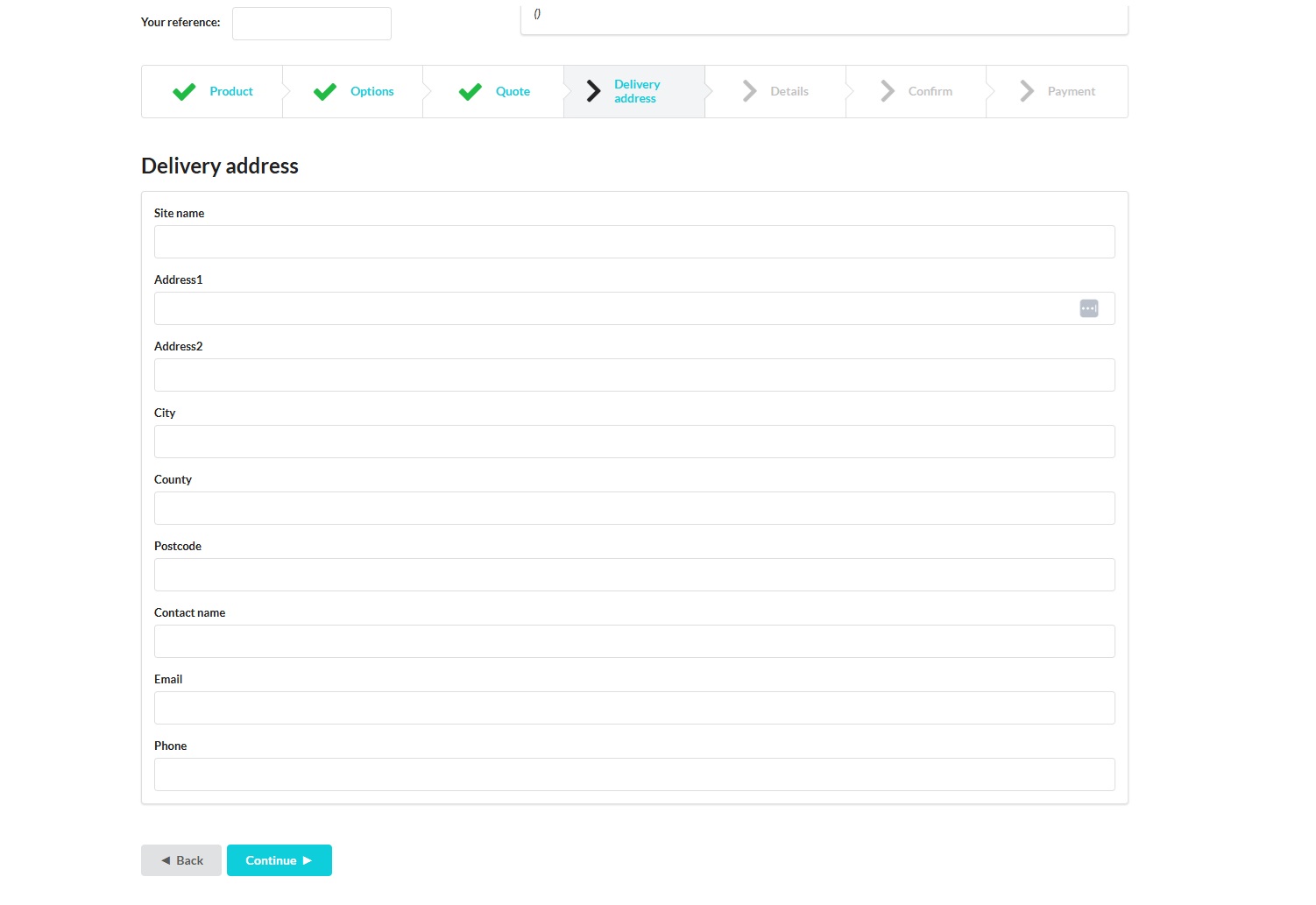The height and width of the screenshot is (905, 1316).
Task: Focus the Phone field
Action: (x=634, y=774)
